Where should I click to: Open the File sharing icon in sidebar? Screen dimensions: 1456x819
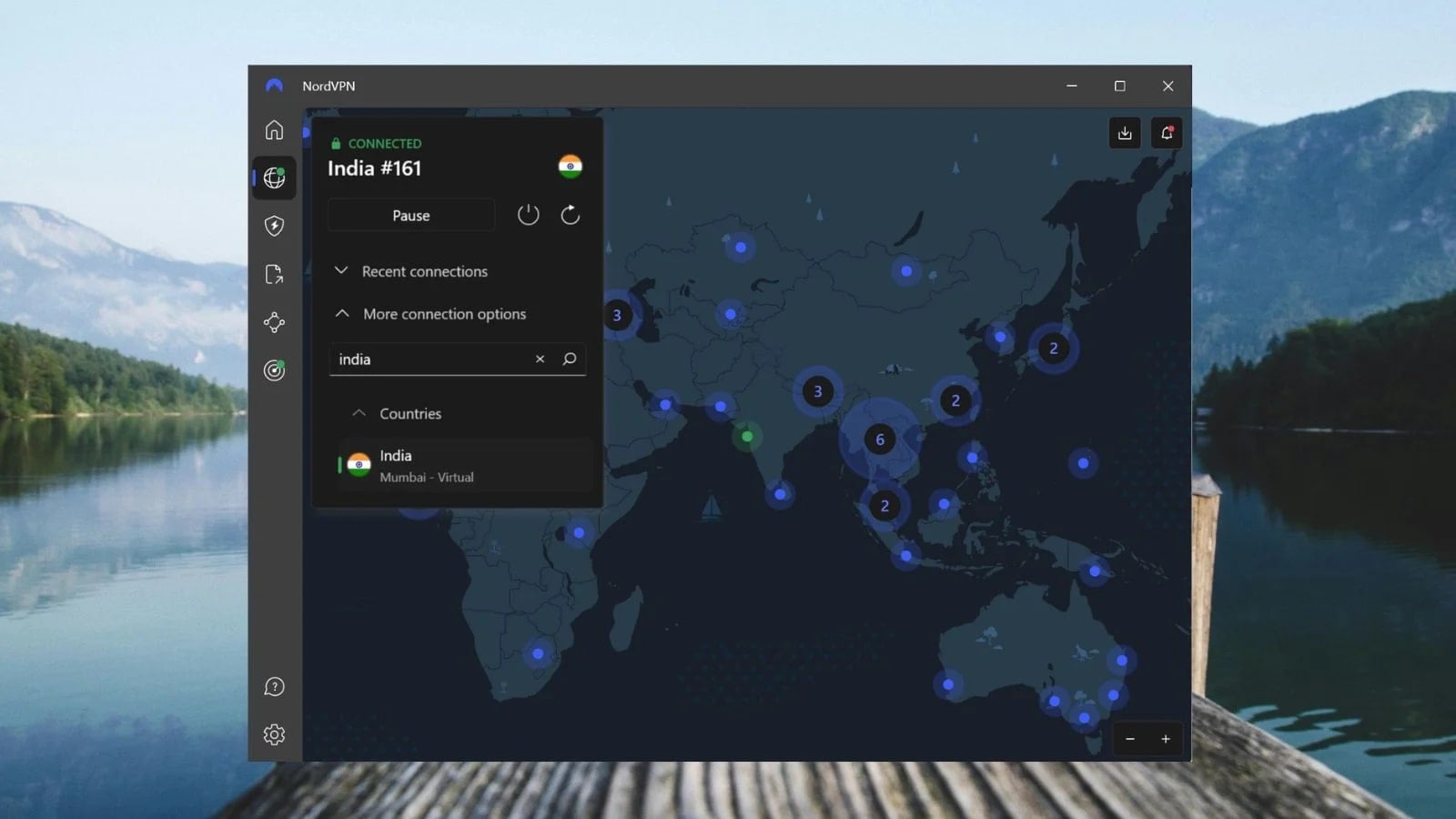[275, 275]
